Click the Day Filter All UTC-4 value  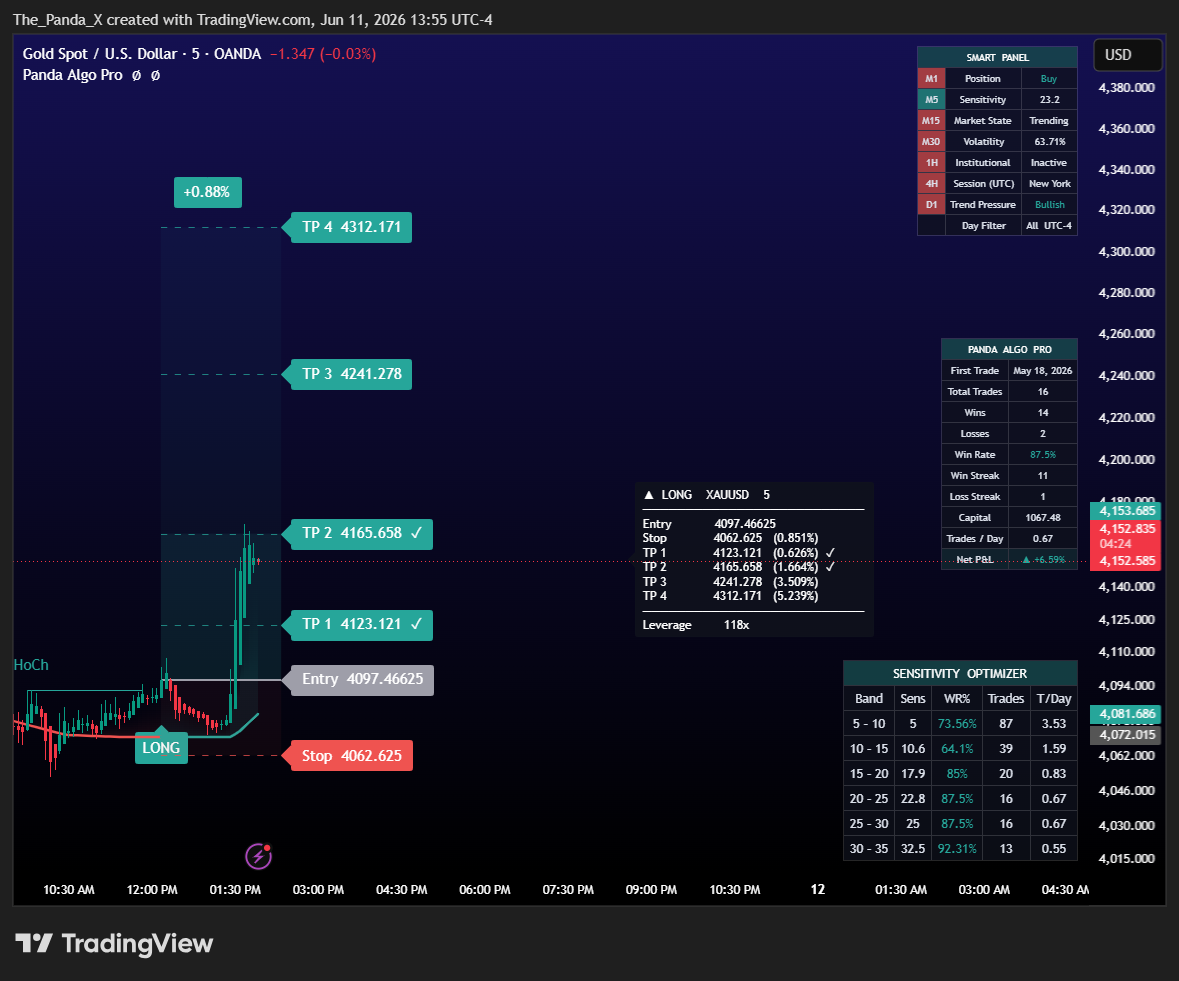coord(1049,226)
